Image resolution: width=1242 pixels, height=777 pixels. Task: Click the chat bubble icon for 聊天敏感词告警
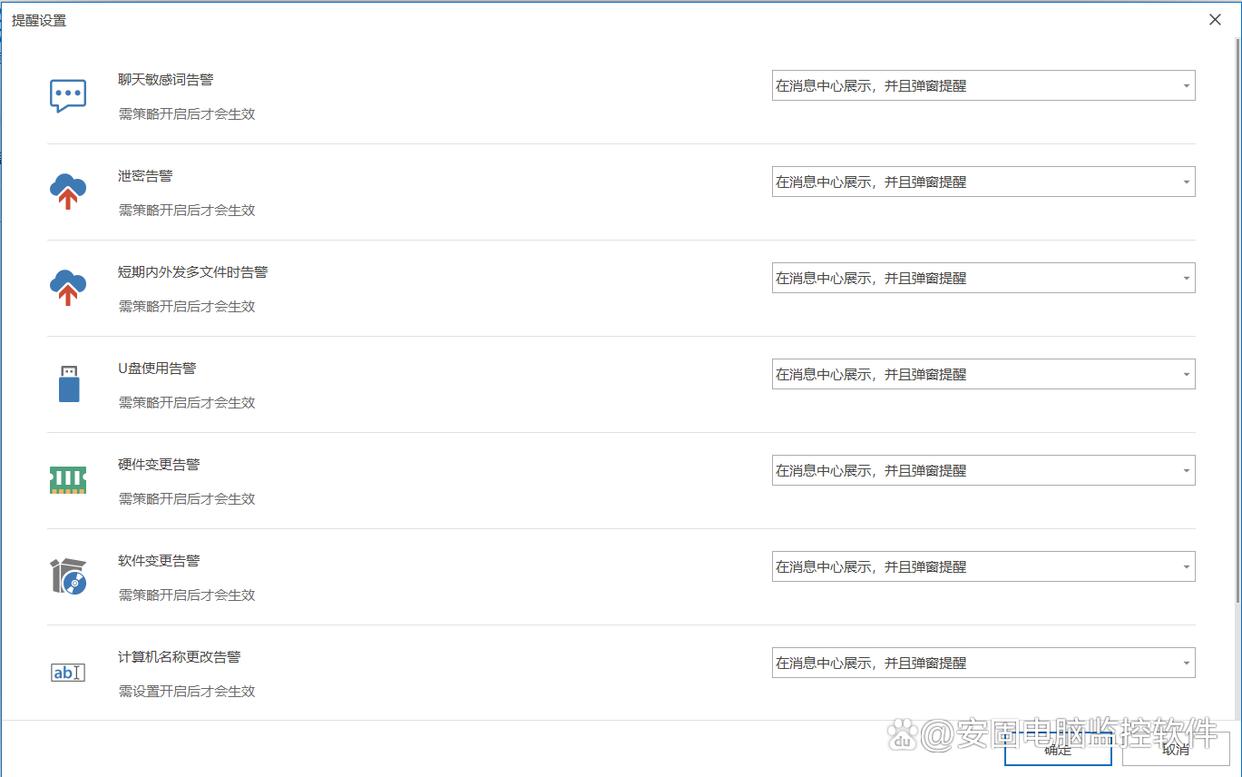pos(68,96)
